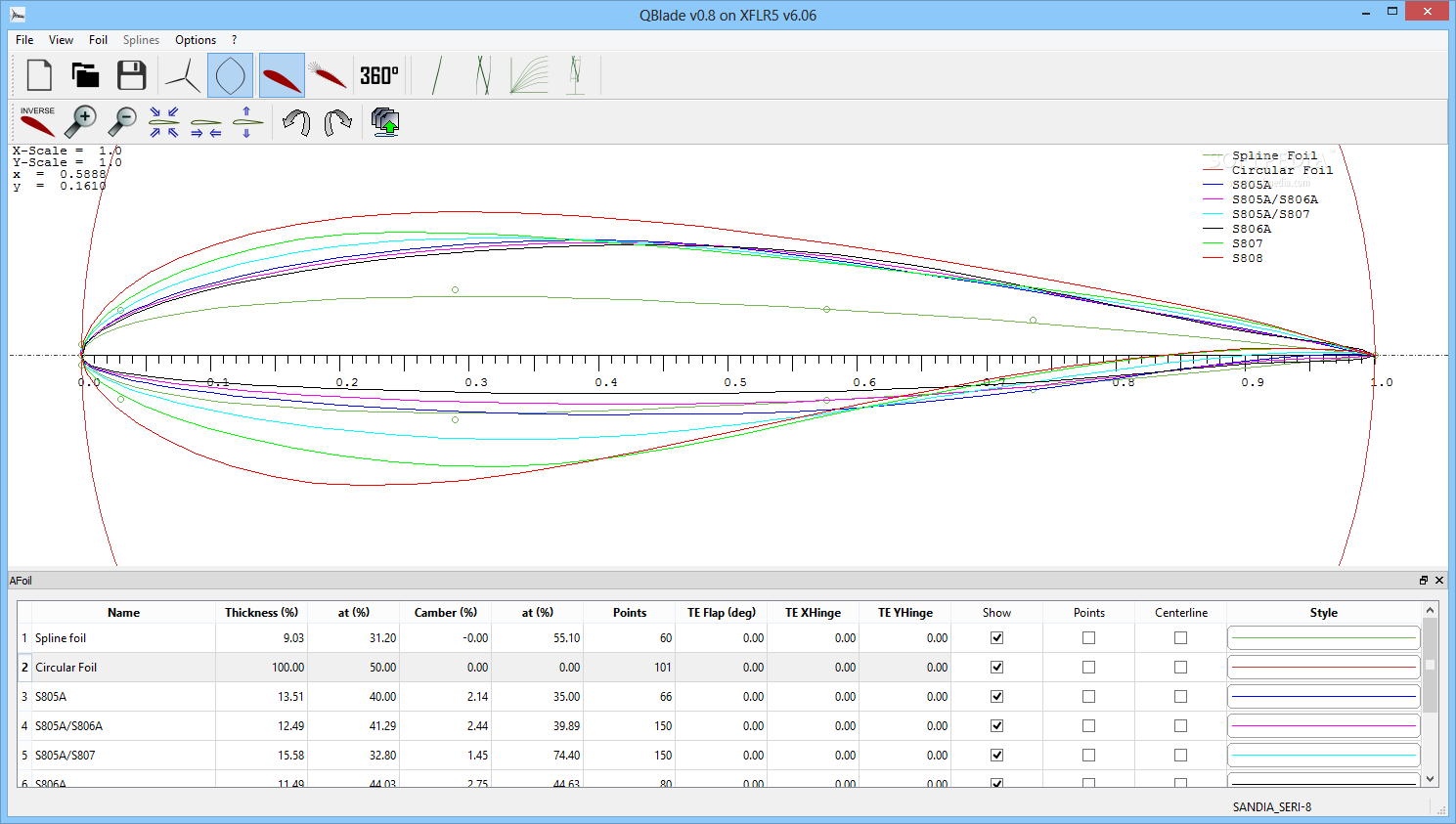This screenshot has height=824, width=1456.
Task: Select the three-blade wind turbine icon
Action: [183, 75]
